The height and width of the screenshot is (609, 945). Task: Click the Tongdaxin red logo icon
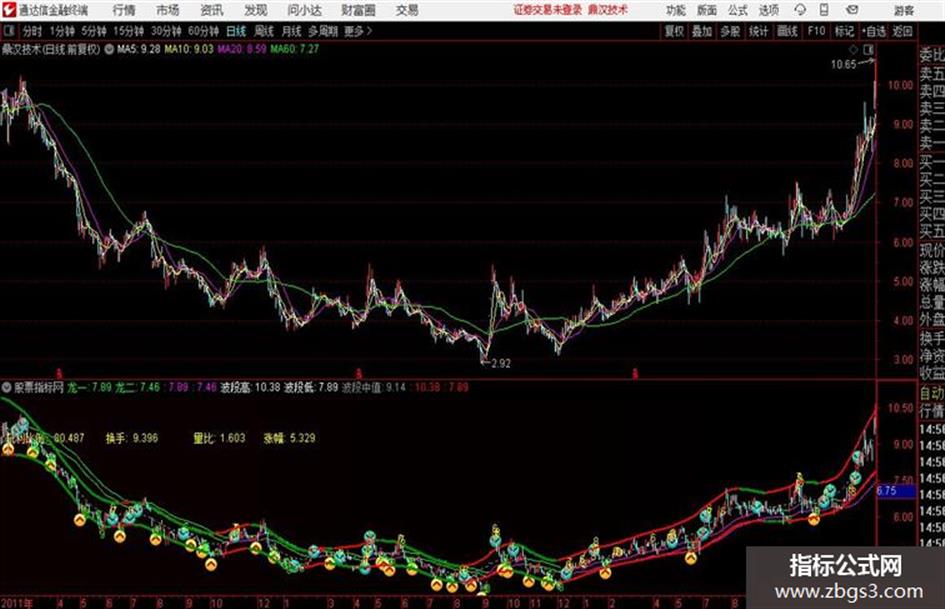tap(9, 10)
